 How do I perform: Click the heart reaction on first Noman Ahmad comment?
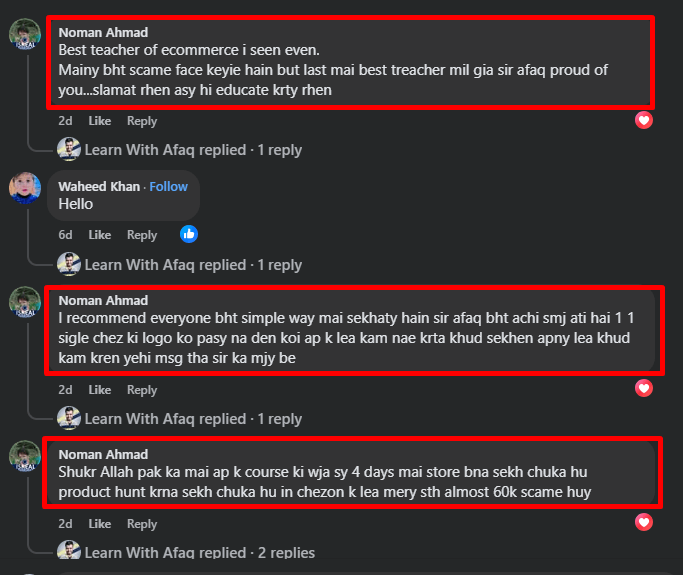[645, 120]
